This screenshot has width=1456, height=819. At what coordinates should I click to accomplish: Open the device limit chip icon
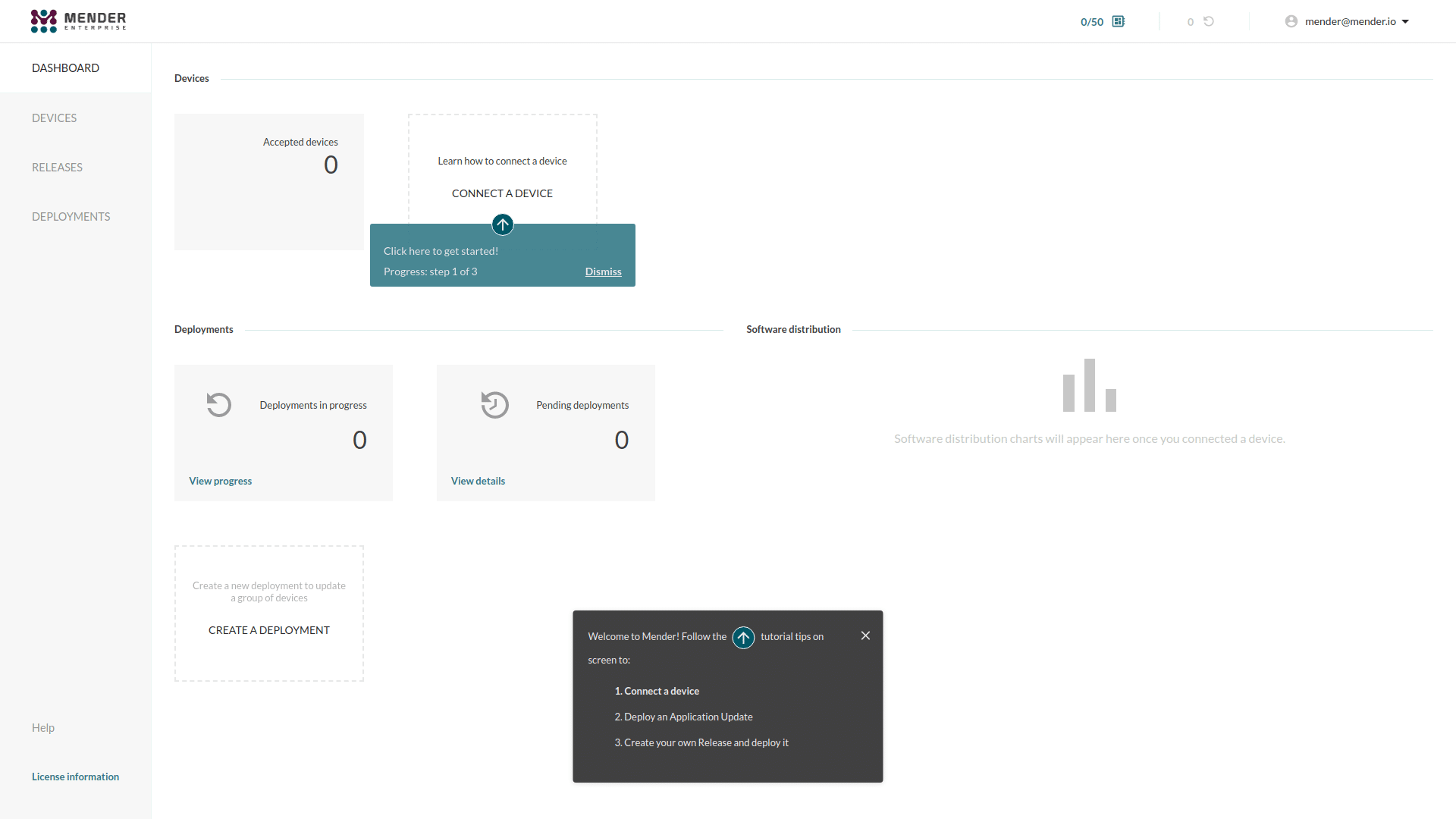pos(1119,21)
